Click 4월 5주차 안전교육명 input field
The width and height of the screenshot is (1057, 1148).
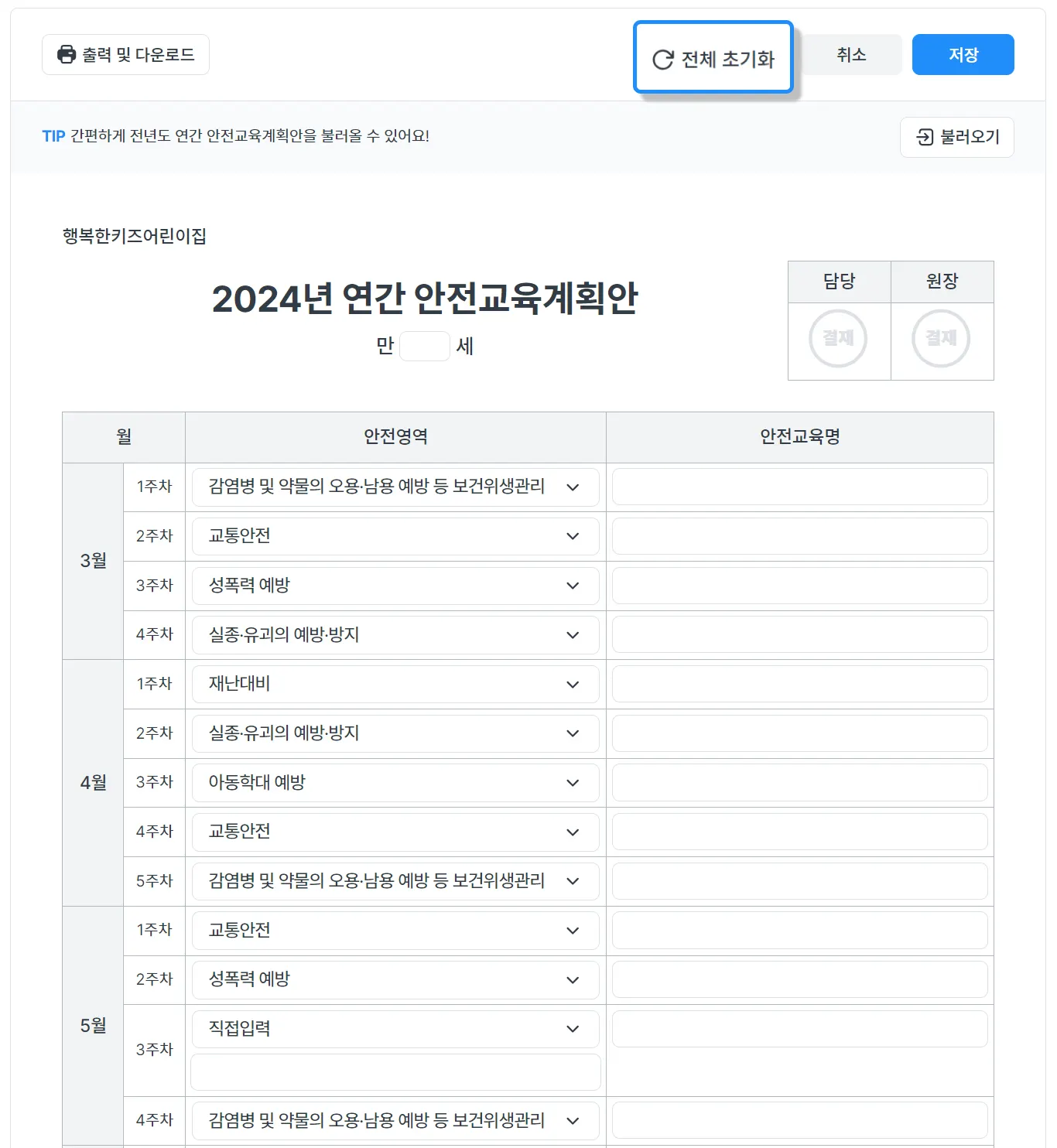[800, 881]
